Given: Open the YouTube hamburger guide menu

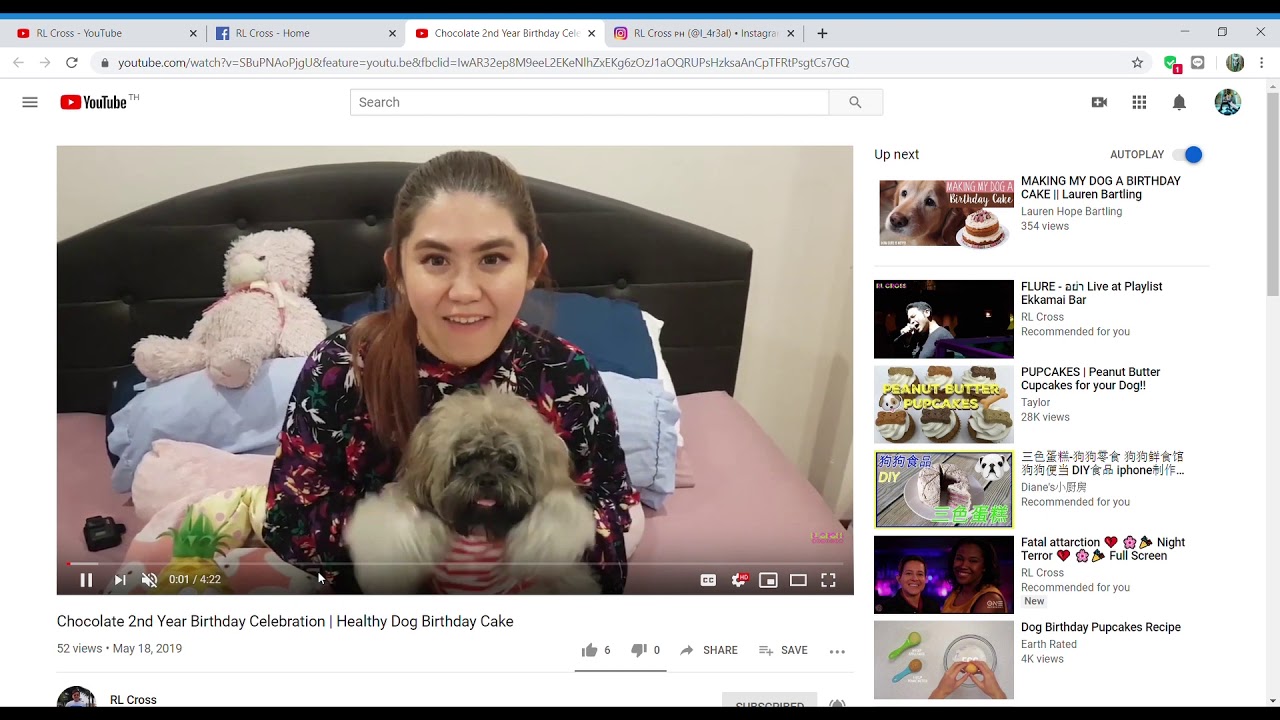Looking at the screenshot, I should (30, 102).
